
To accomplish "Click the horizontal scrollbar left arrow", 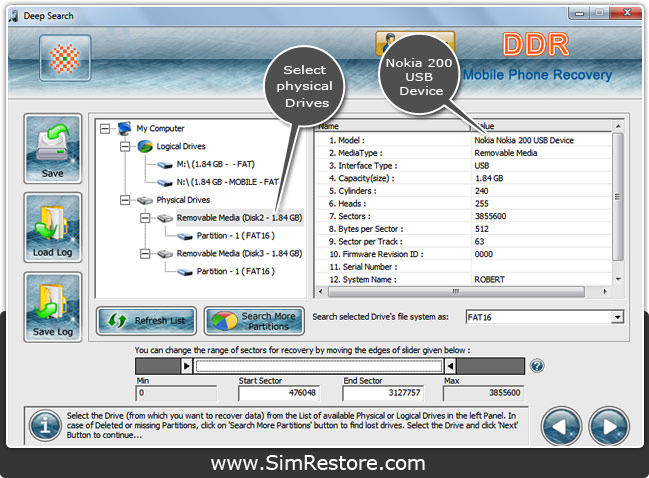I will pos(320,292).
